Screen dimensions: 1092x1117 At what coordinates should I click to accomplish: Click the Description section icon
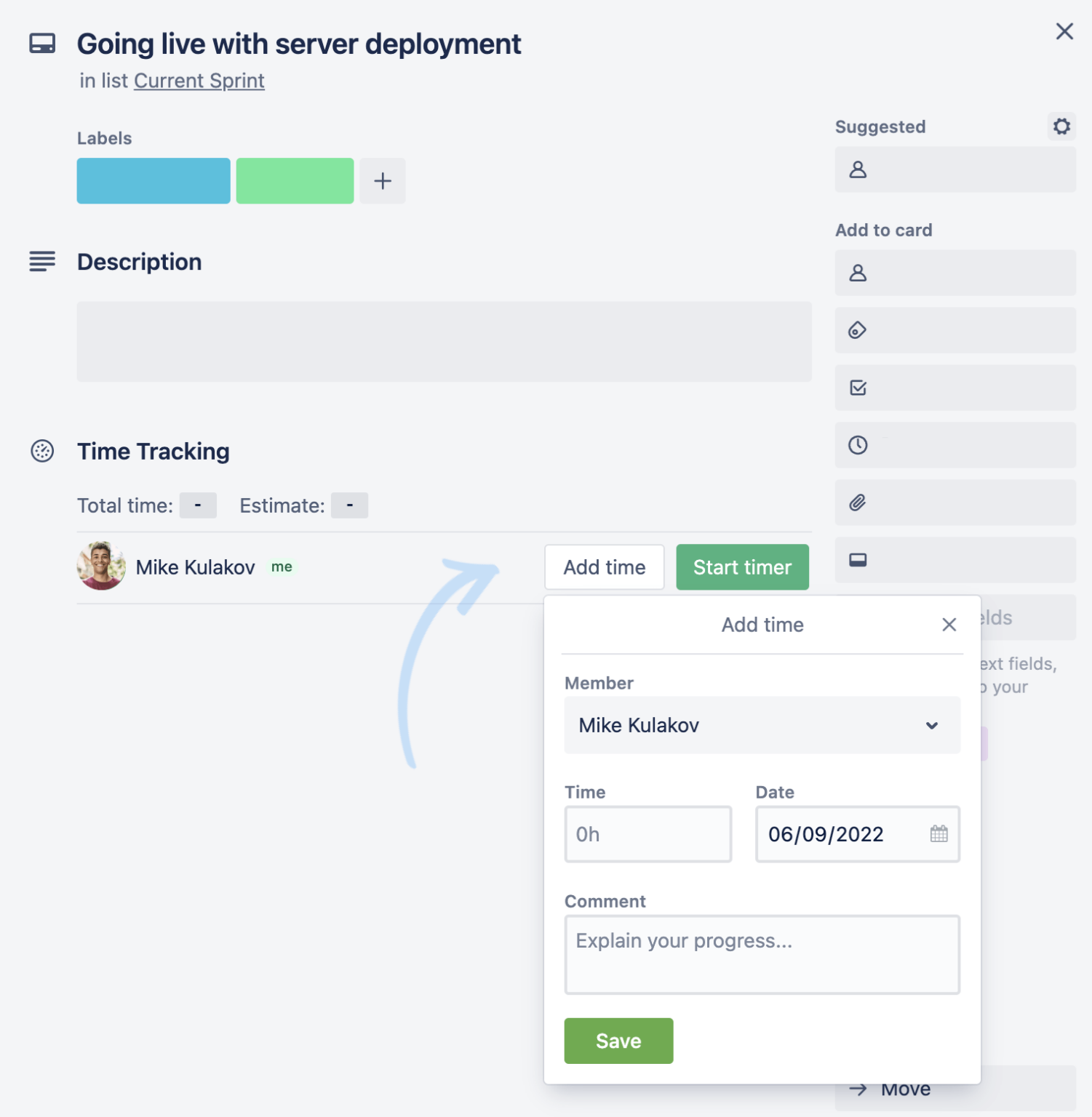(41, 262)
